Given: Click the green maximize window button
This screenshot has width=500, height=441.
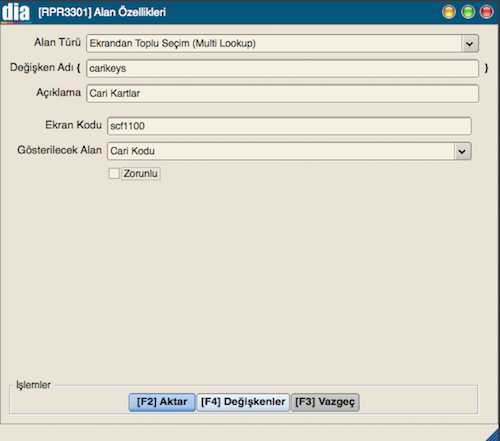Looking at the screenshot, I should coord(468,12).
